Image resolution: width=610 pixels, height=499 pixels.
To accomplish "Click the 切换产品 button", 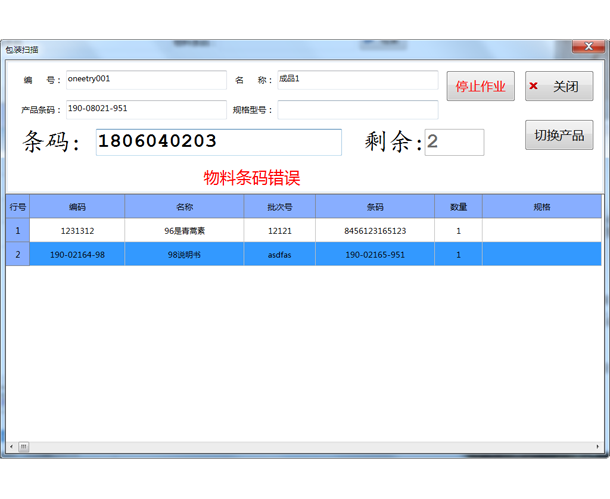I will pyautogui.click(x=559, y=135).
